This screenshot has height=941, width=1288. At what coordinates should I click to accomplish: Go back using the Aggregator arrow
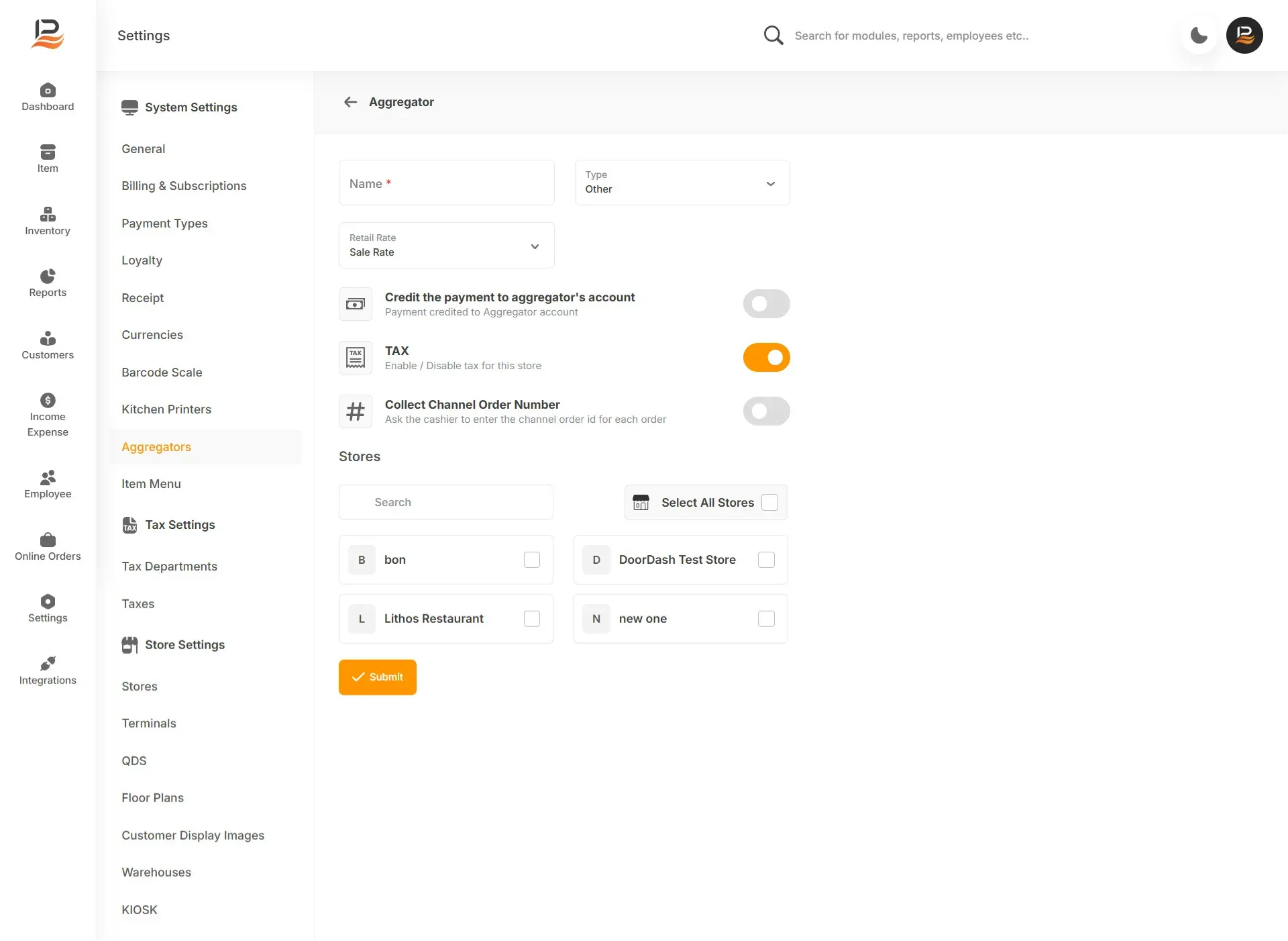pyautogui.click(x=350, y=102)
